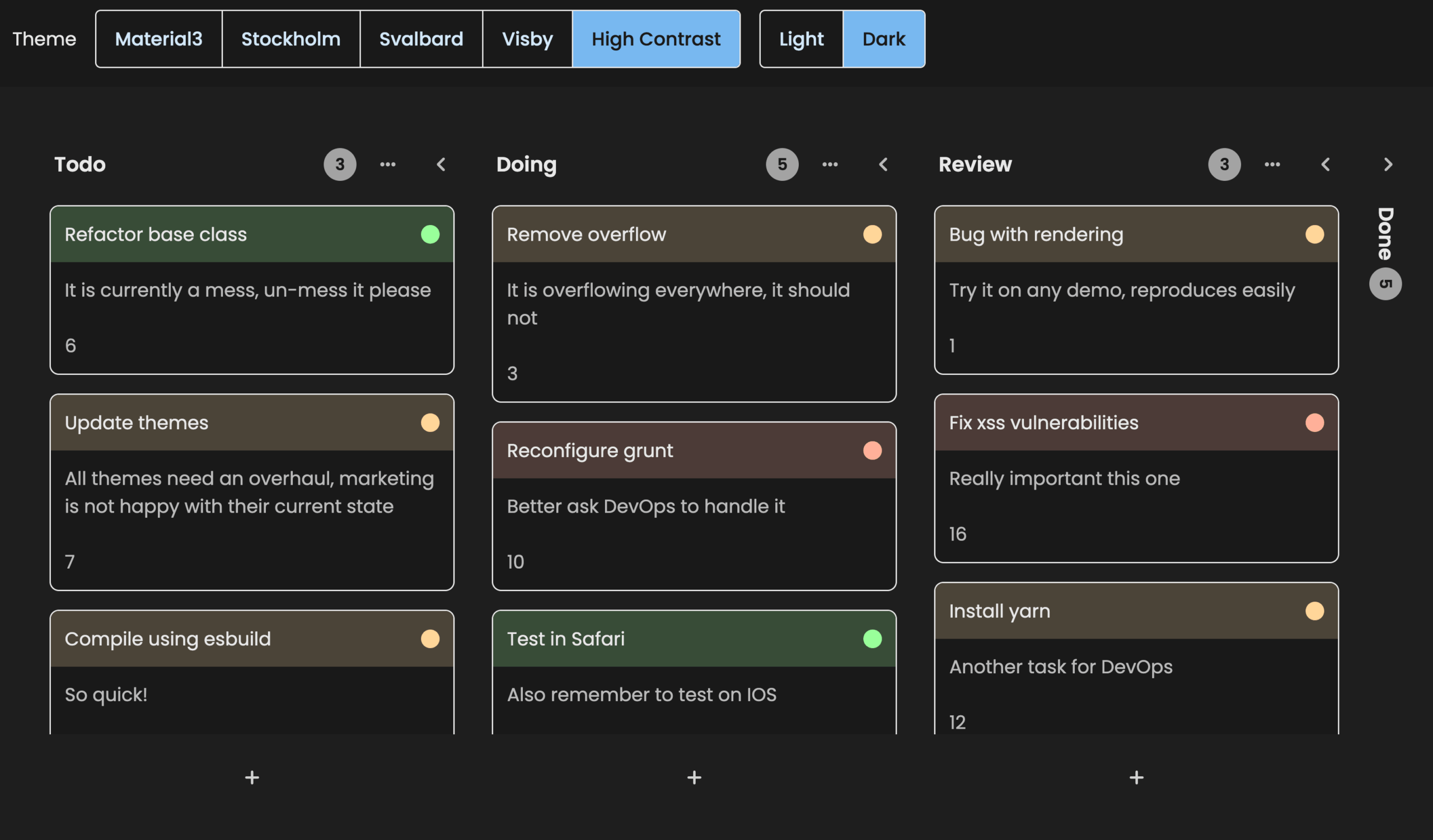Select the High Contrast theme option
Screen dimensions: 1433x840
[655, 39]
